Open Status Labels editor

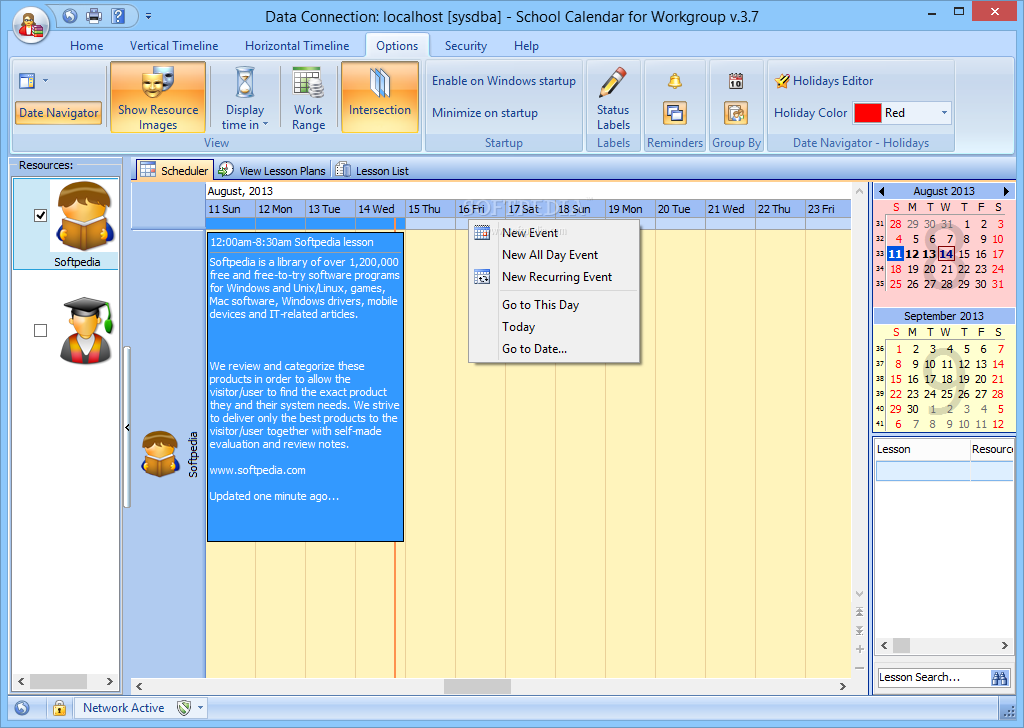click(x=613, y=97)
